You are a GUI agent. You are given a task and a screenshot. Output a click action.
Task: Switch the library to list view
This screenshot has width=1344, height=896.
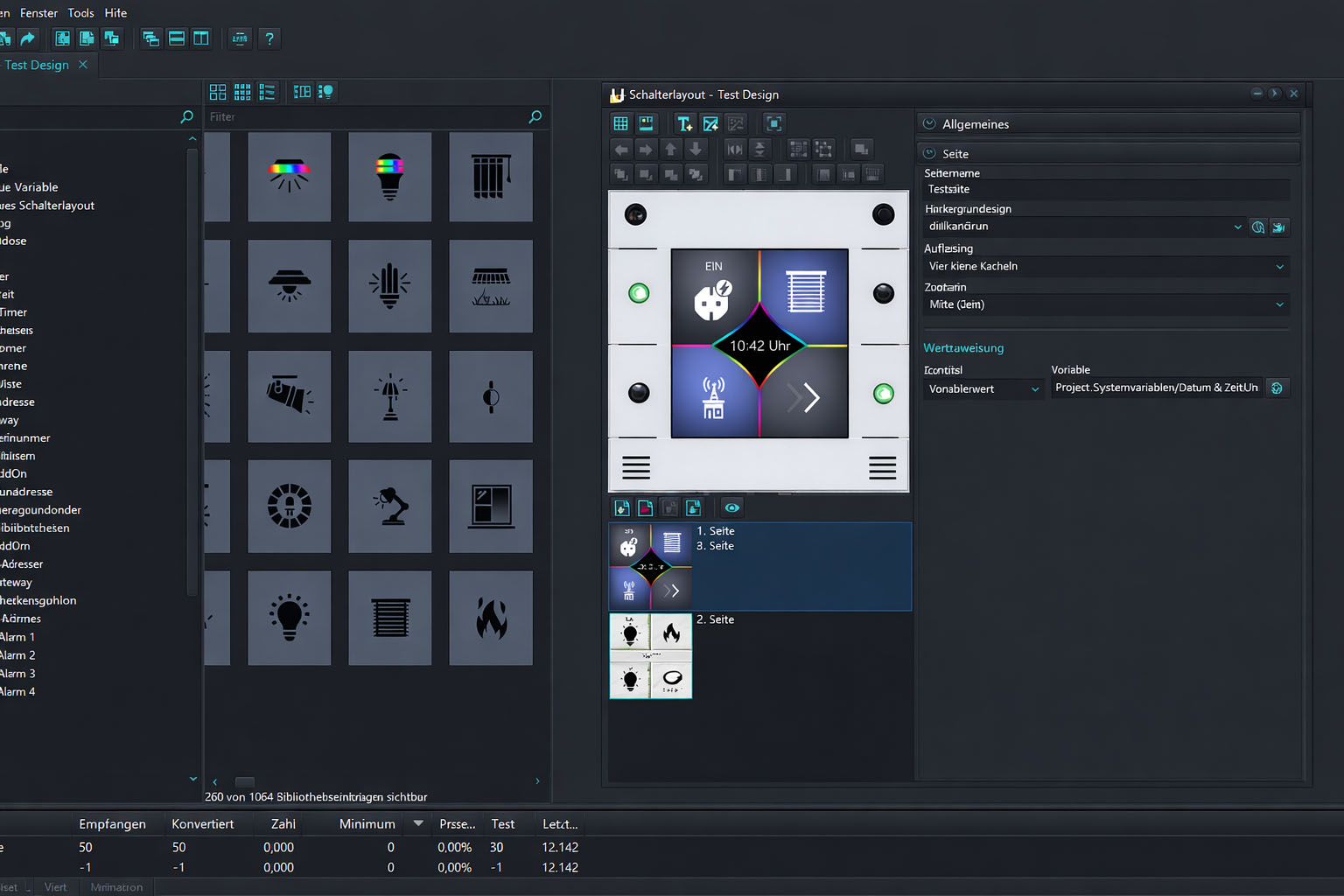tap(268, 91)
